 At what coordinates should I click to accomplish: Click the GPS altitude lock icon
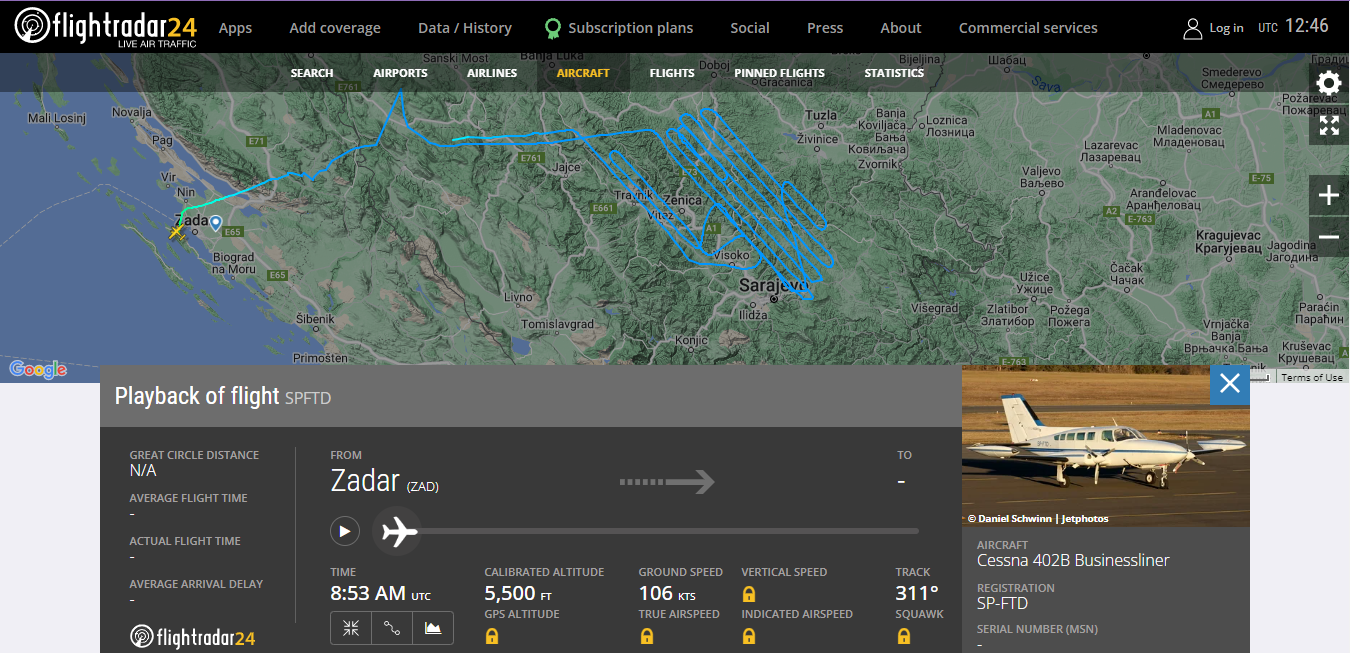point(491,636)
